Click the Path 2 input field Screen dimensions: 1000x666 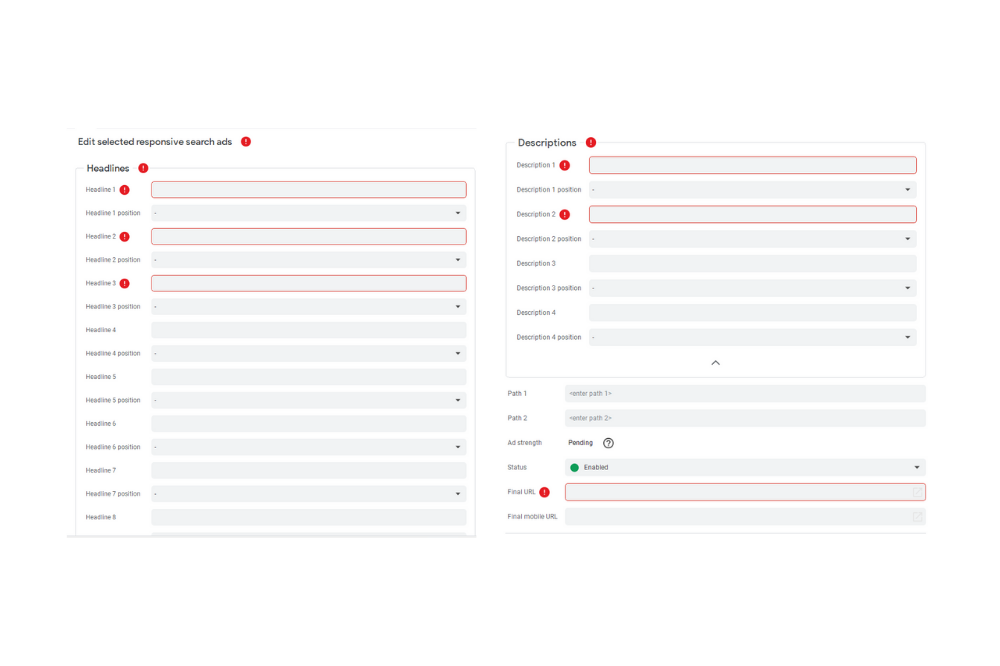coord(745,418)
